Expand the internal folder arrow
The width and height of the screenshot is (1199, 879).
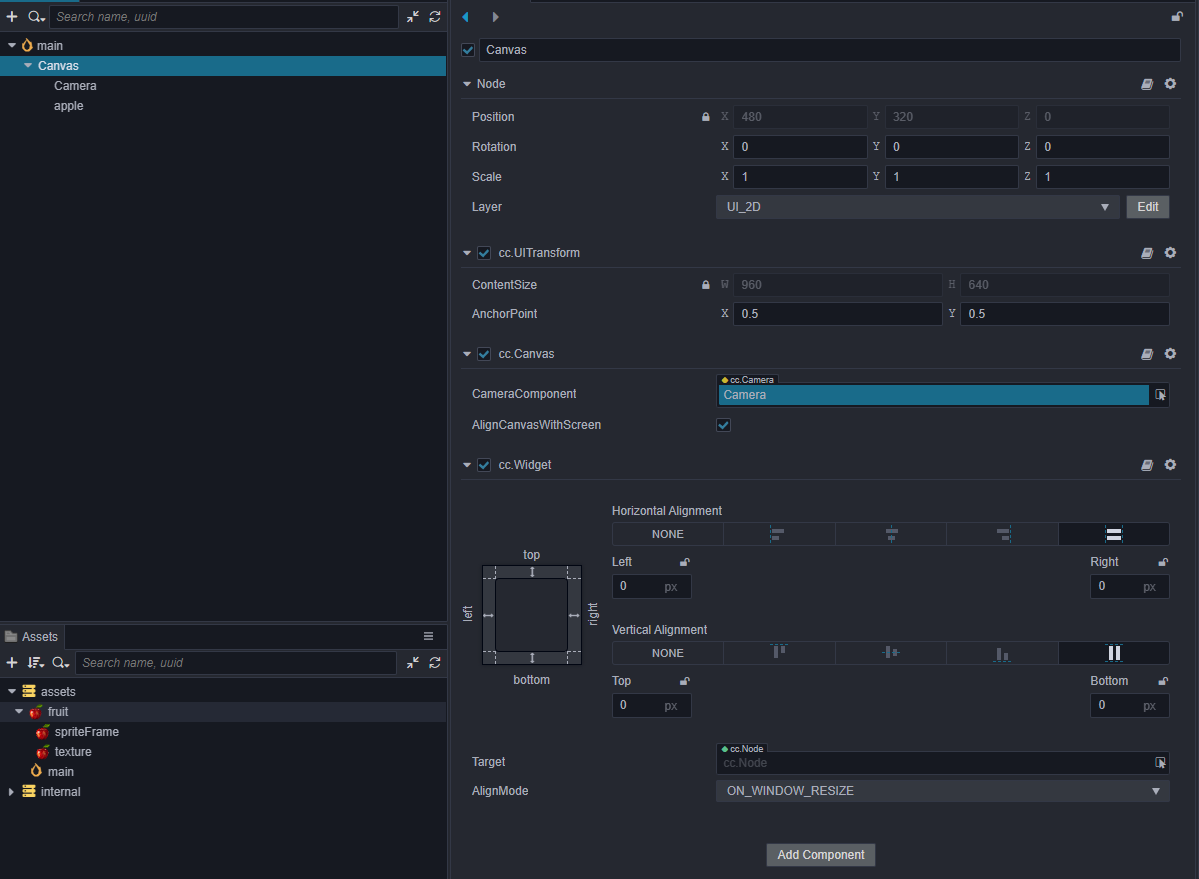(x=11, y=792)
